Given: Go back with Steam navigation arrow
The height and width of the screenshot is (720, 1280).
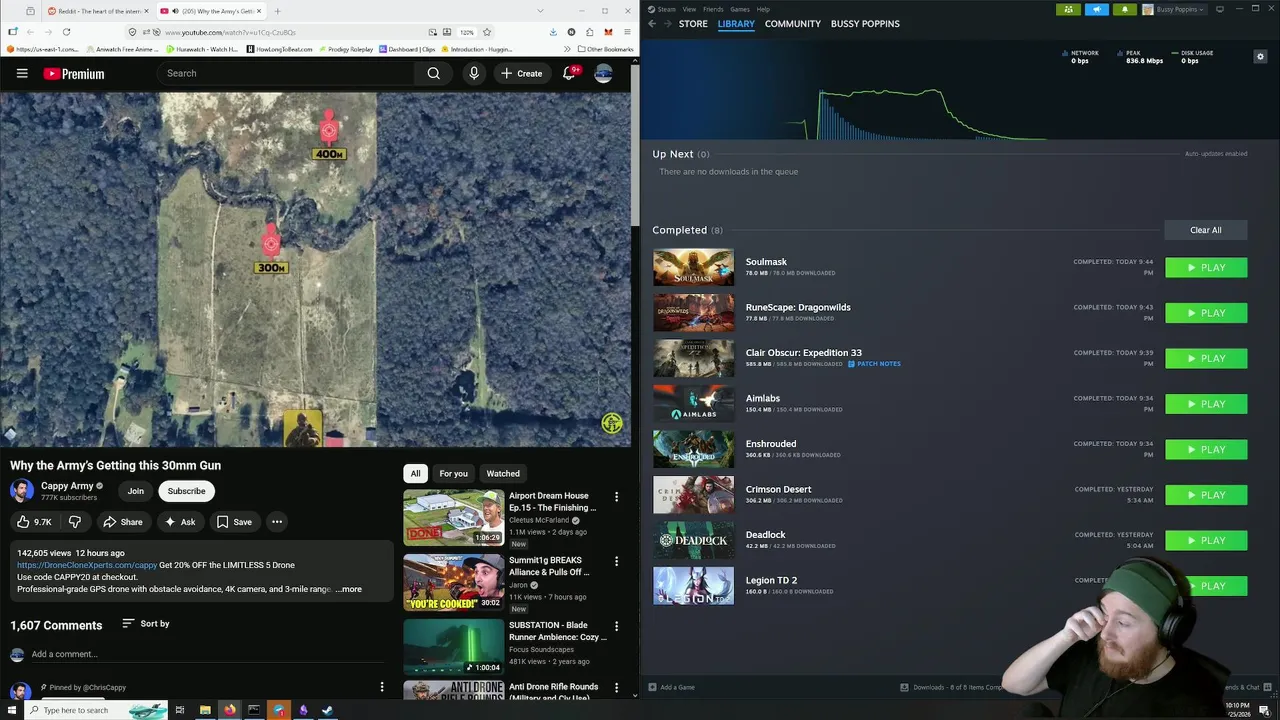Looking at the screenshot, I should pyautogui.click(x=652, y=24).
